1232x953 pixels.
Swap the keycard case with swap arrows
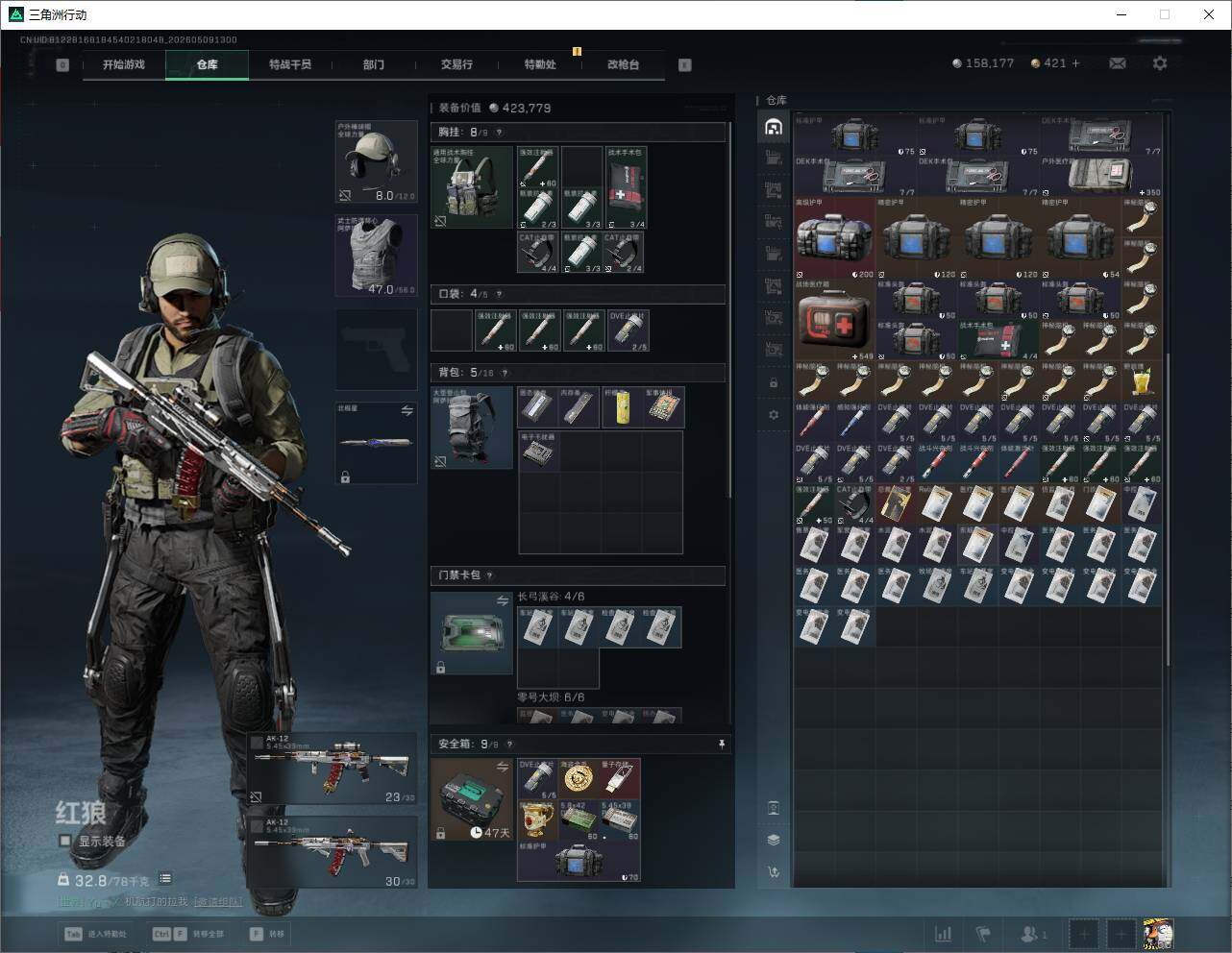[x=502, y=600]
